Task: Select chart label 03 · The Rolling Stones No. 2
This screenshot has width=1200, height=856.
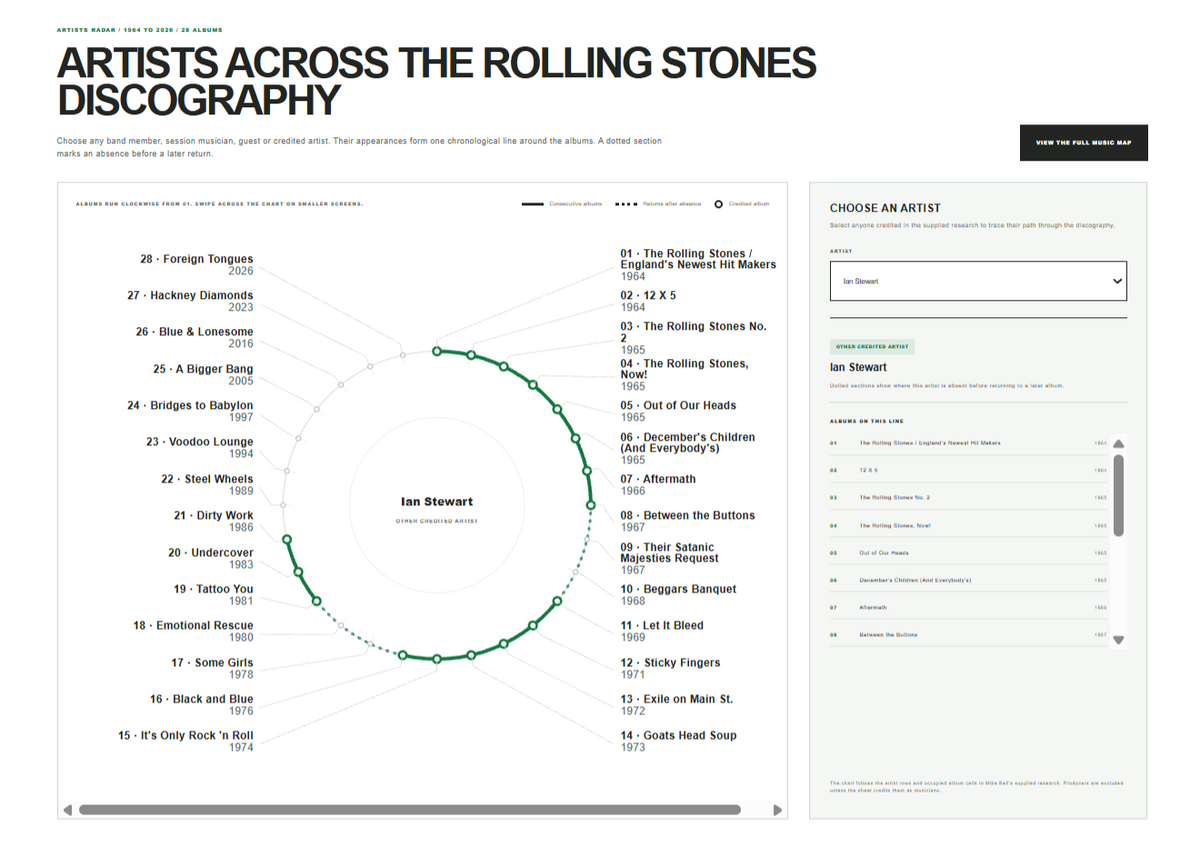Action: [694, 338]
